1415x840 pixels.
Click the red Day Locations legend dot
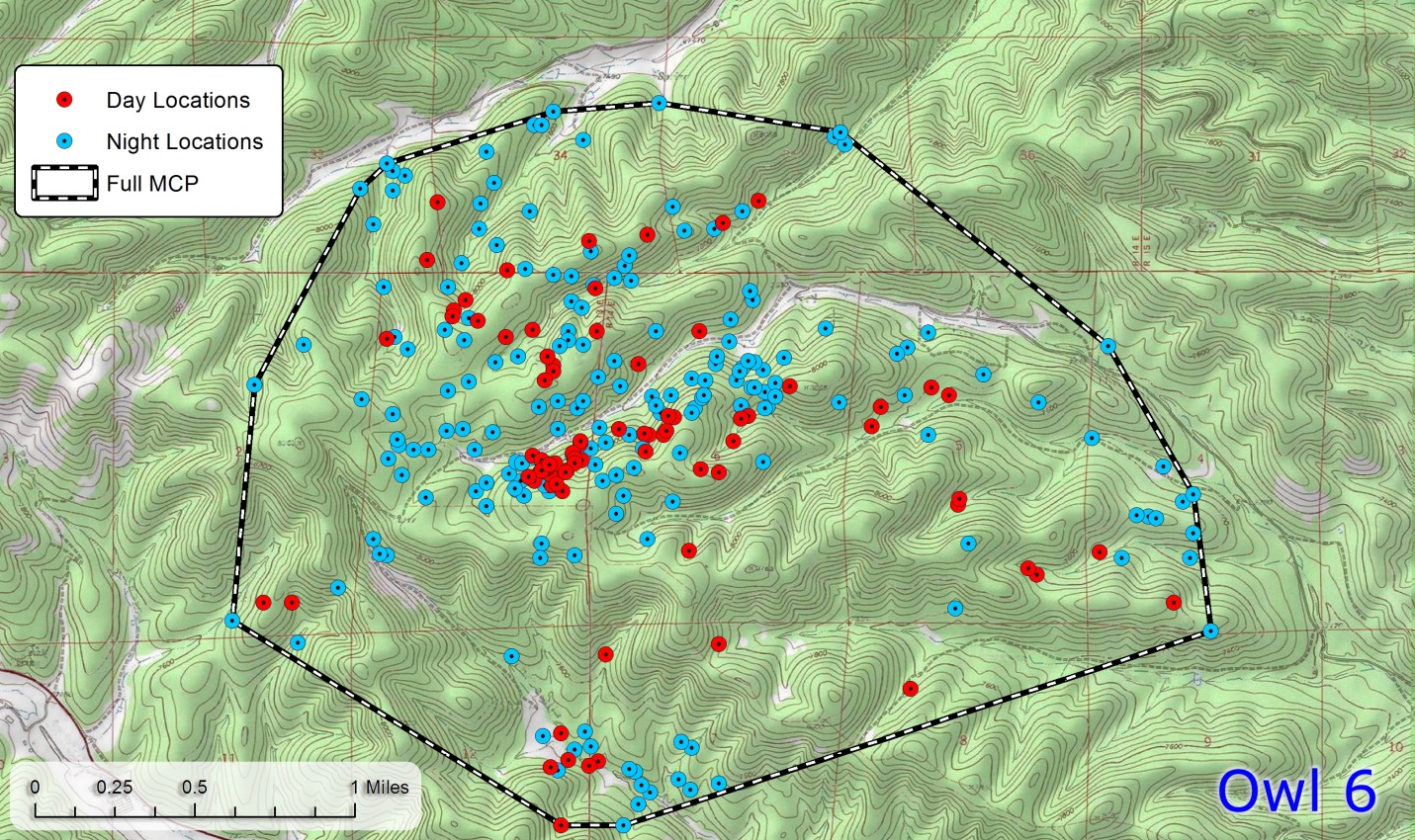[65, 100]
